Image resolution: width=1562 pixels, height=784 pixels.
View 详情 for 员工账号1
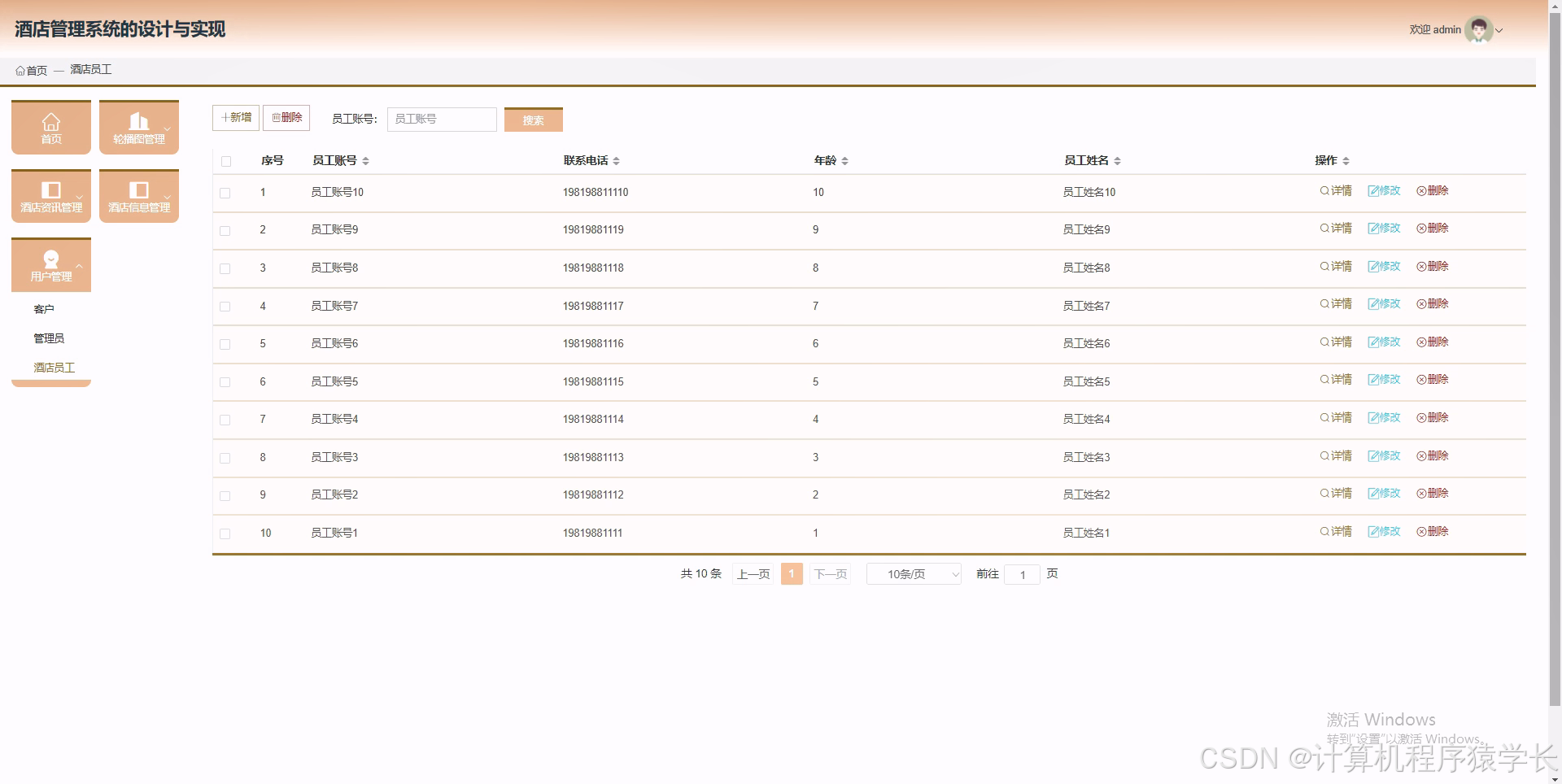pyautogui.click(x=1336, y=532)
